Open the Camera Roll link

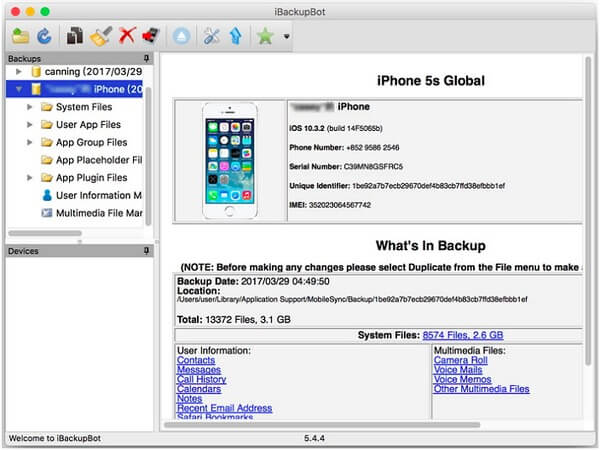click(461, 360)
